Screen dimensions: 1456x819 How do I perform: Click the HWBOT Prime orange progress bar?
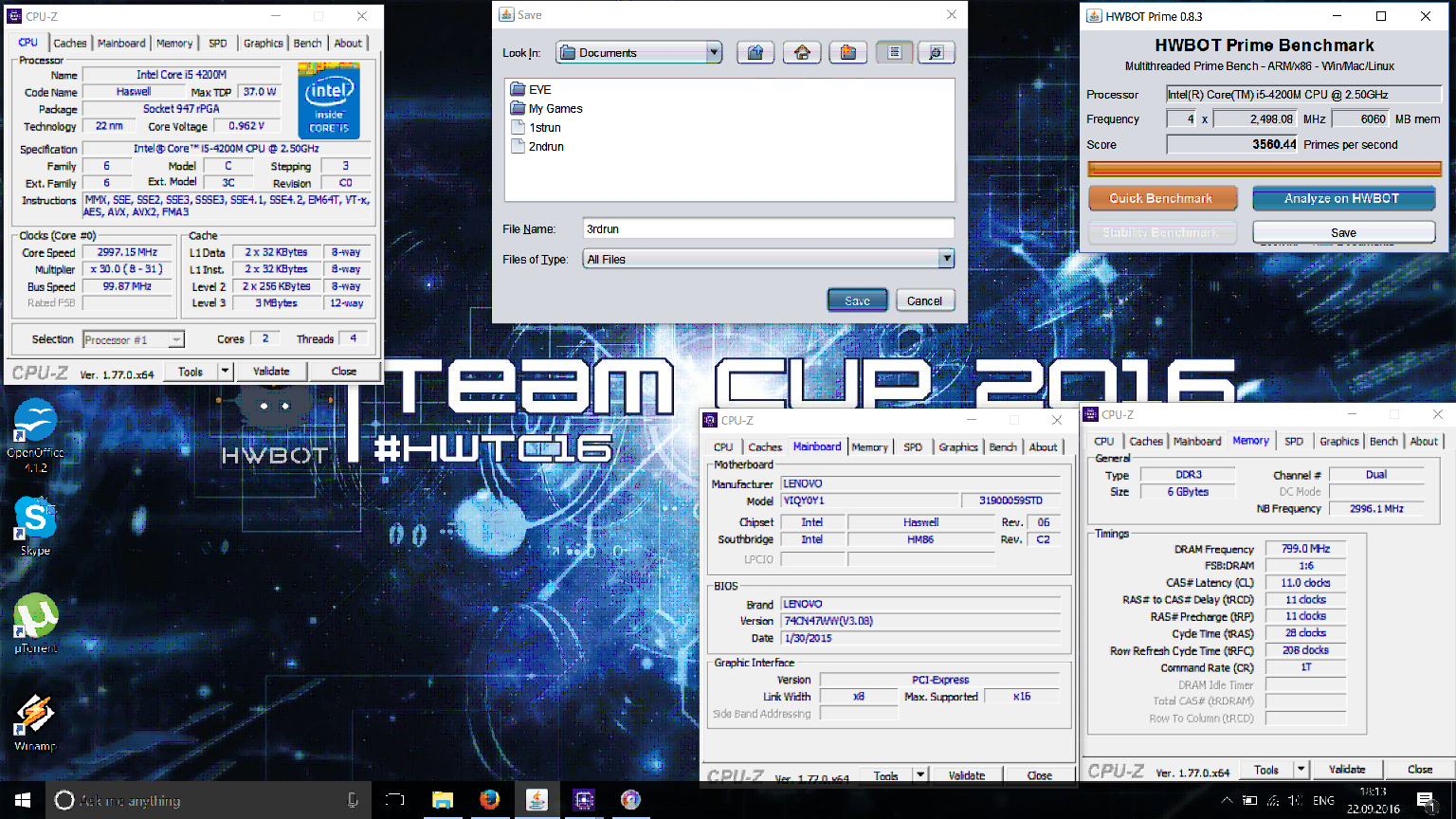point(1265,169)
